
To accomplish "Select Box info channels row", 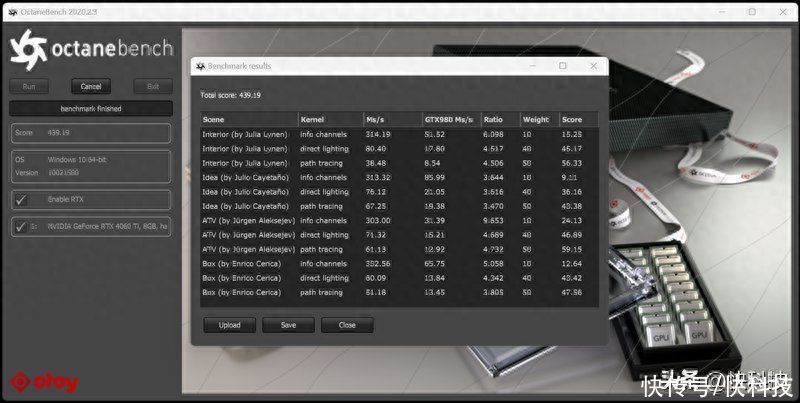I will pos(399,264).
